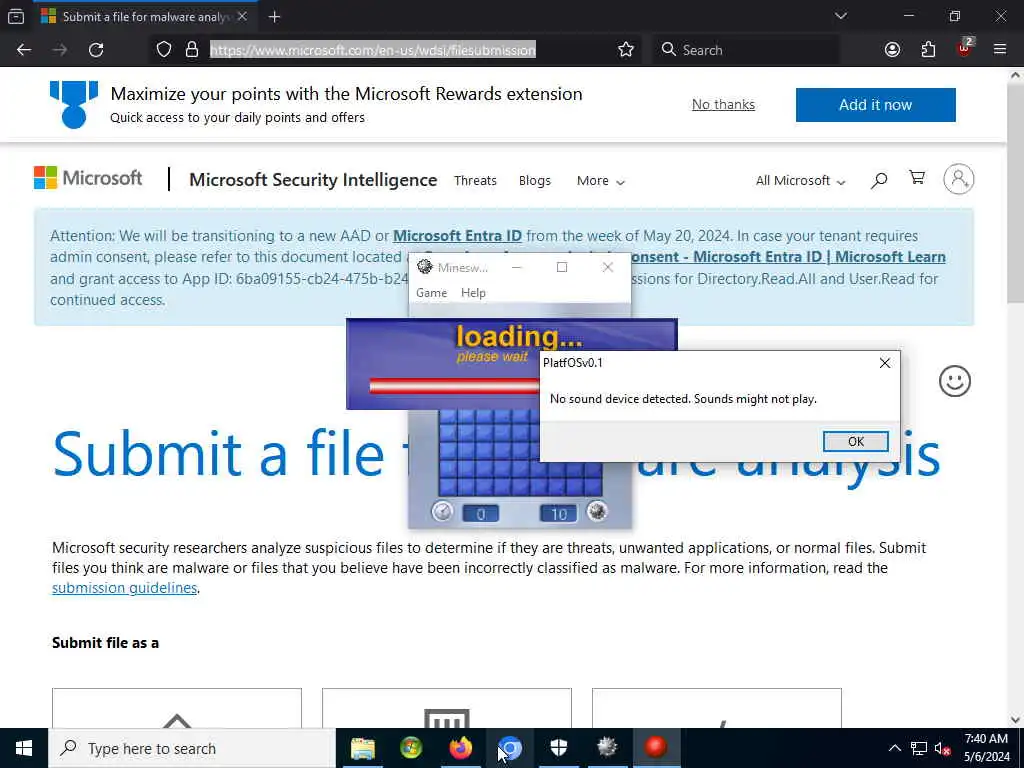Open the red ball taskbar app
This screenshot has height=768, width=1024.
656,748
